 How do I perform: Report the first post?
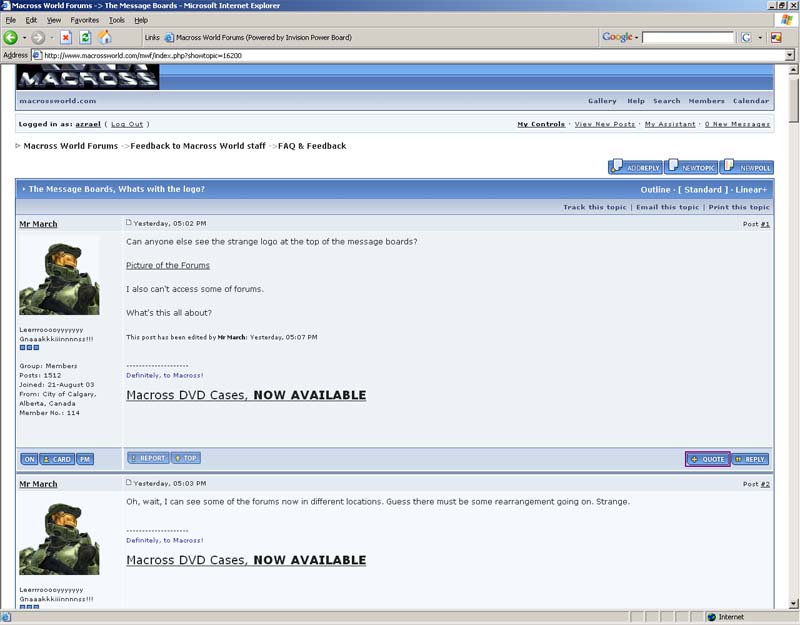pos(148,458)
